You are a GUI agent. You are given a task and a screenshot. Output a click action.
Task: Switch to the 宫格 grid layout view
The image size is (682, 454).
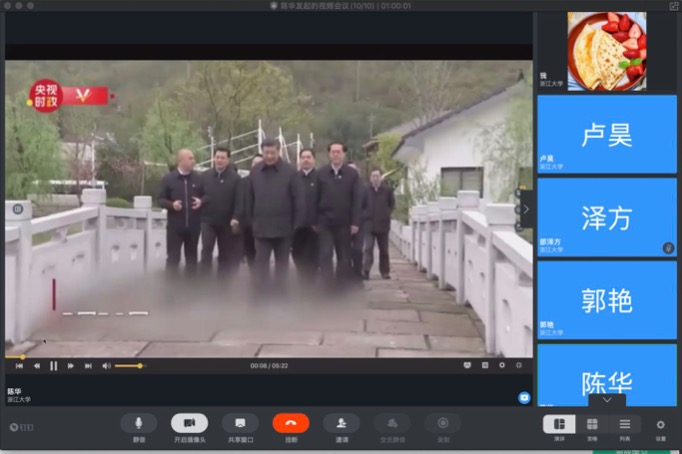pyautogui.click(x=592, y=424)
